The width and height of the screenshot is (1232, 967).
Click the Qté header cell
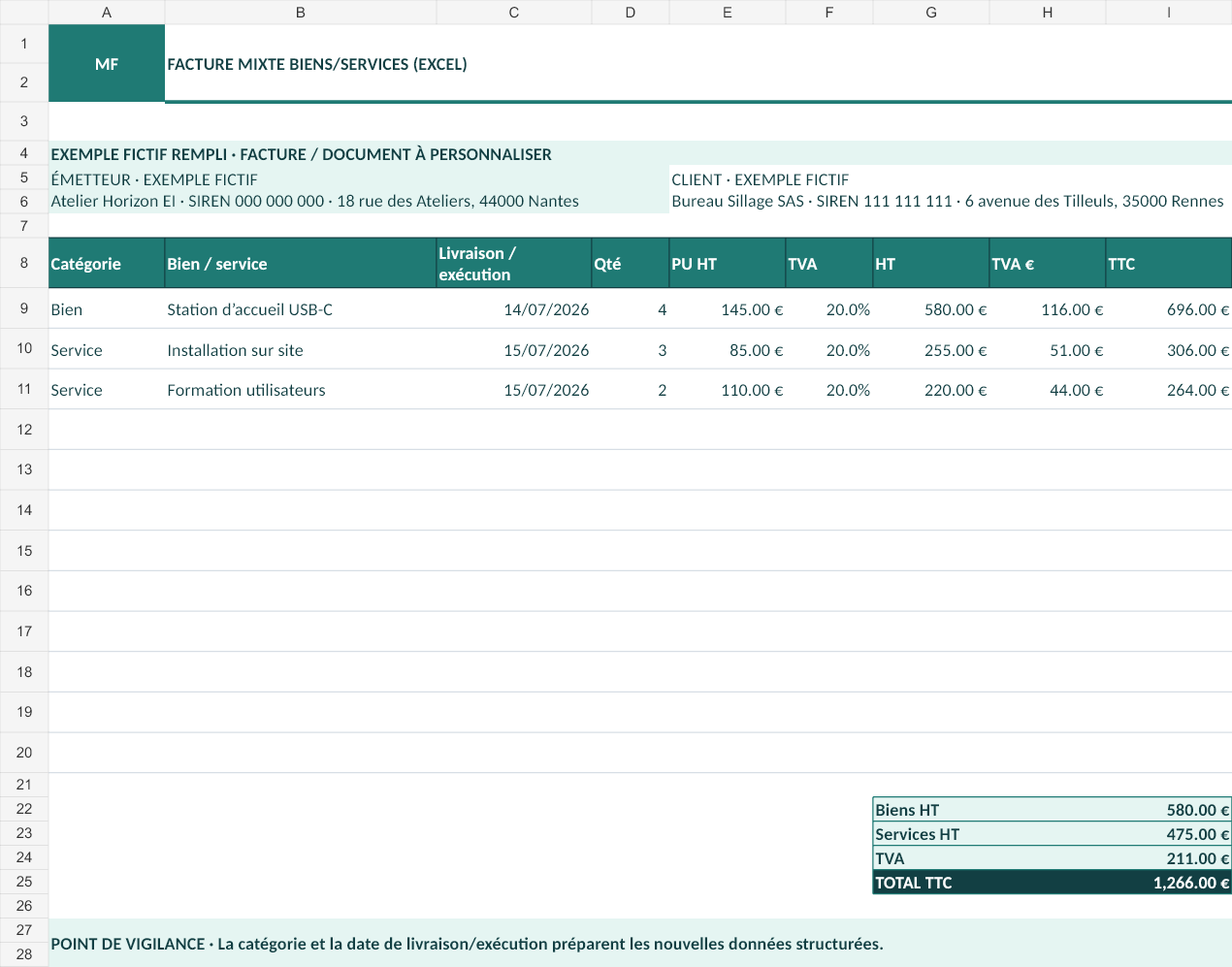[631, 263]
